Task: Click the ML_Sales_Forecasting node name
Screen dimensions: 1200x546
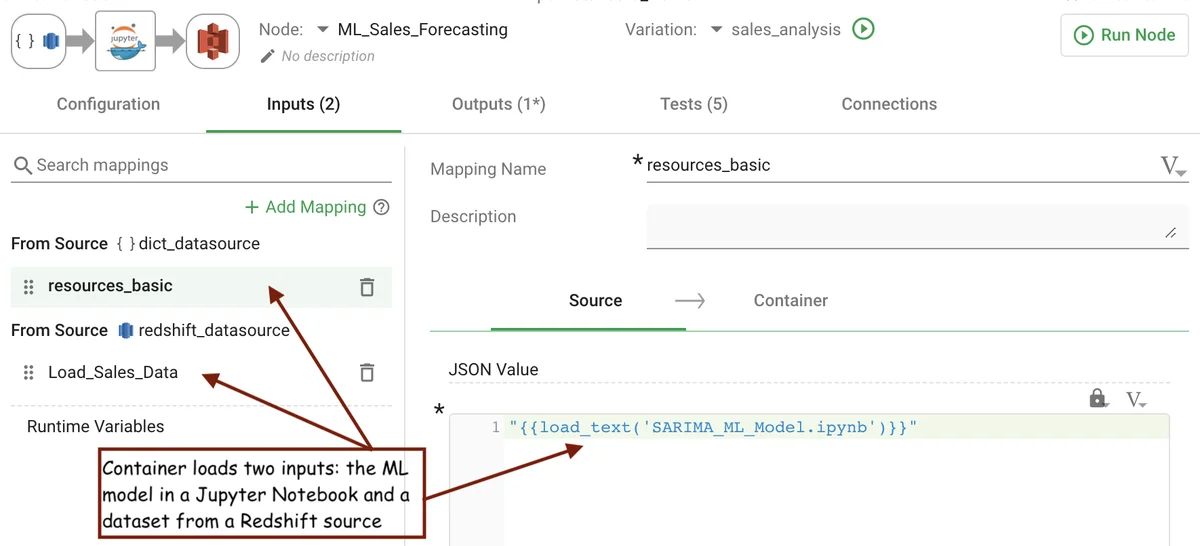Action: (x=423, y=29)
